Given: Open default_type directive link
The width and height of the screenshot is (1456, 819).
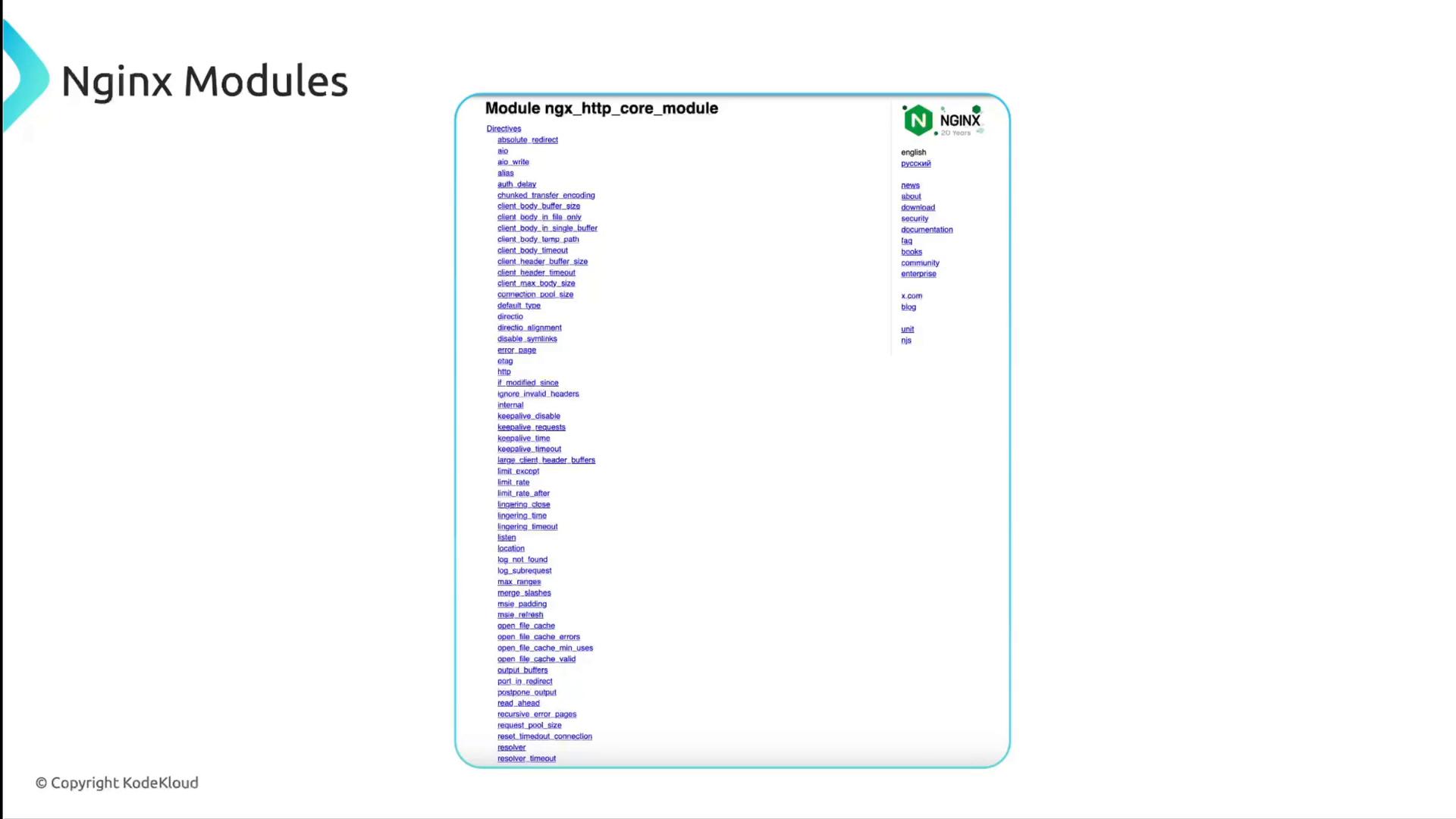Looking at the screenshot, I should tap(519, 306).
